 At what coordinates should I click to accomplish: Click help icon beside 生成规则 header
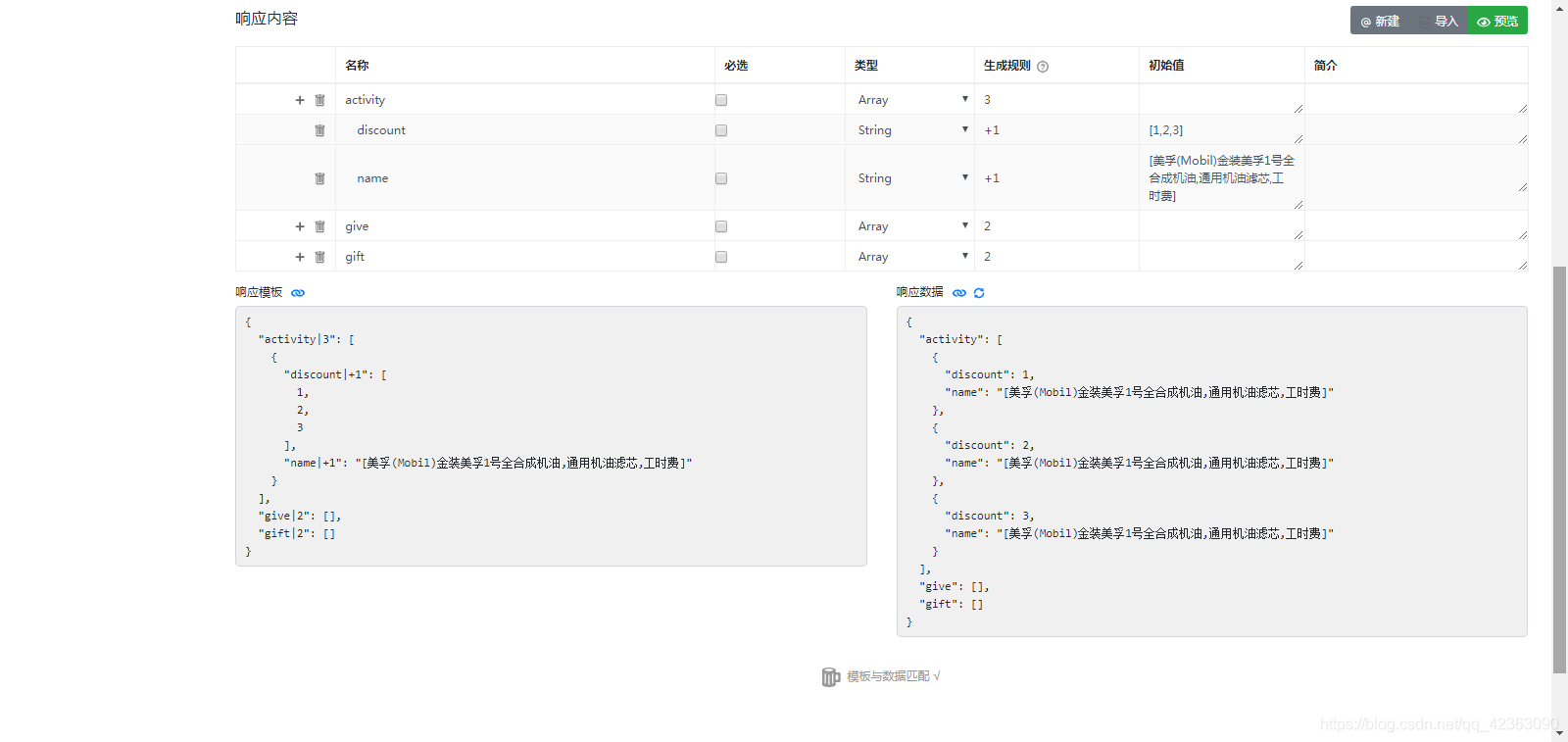pos(1043,67)
